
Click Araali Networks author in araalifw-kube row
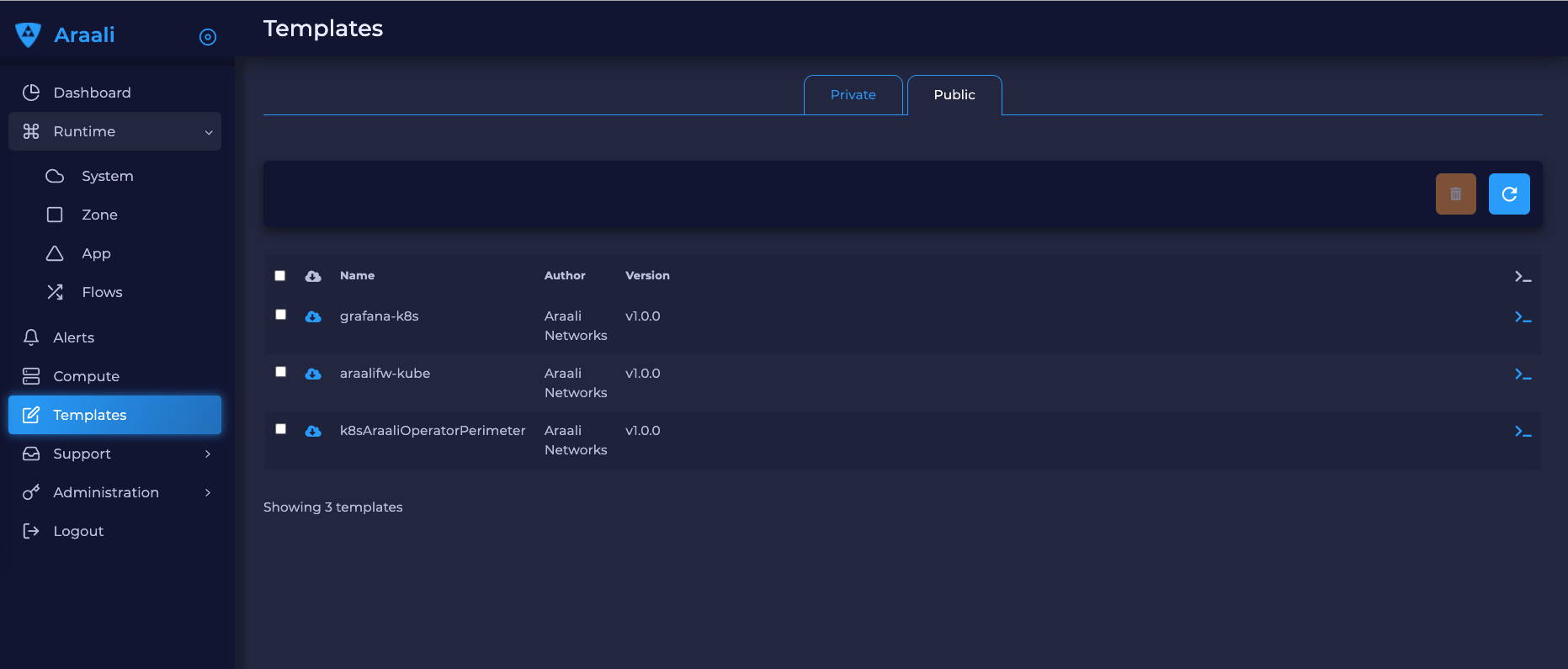coord(576,383)
